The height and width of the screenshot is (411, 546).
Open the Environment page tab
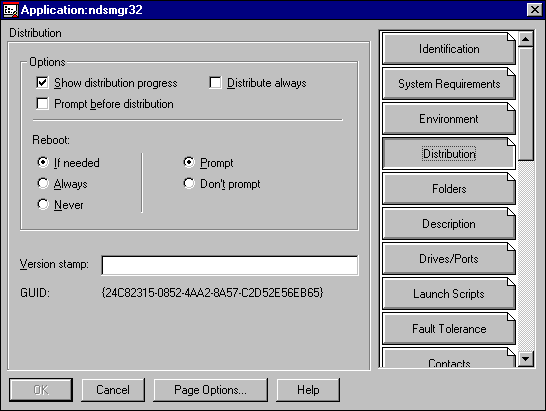tap(449, 119)
